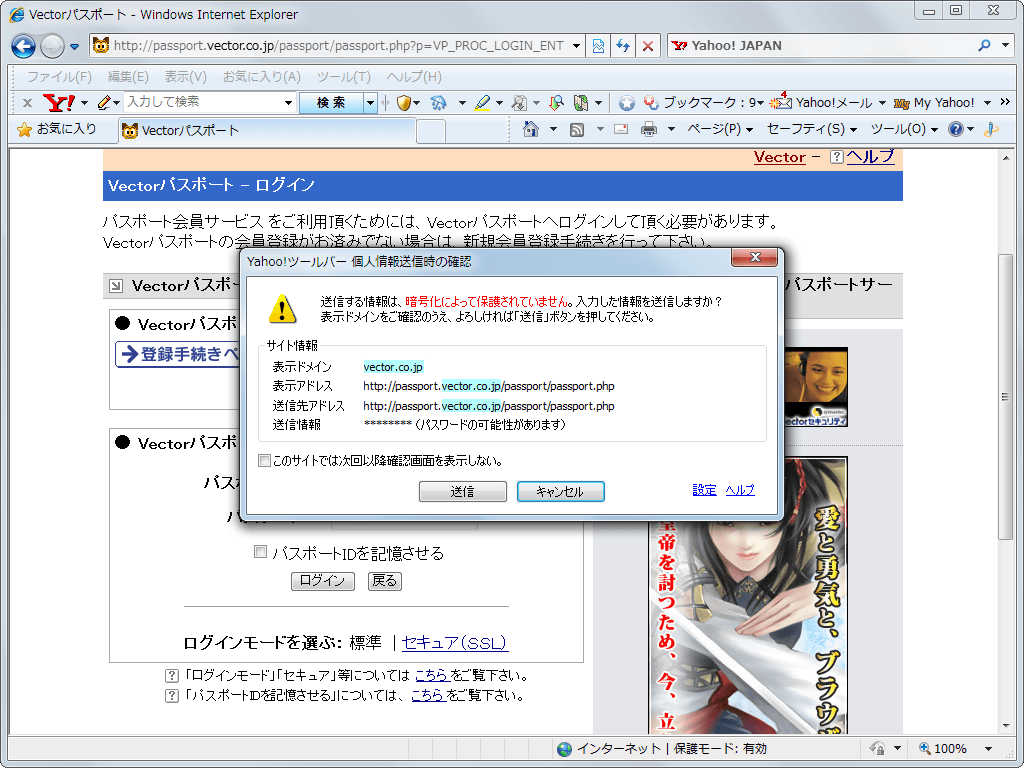Click the ログイン button on page
Screen dimensions: 1024x768
(323, 581)
